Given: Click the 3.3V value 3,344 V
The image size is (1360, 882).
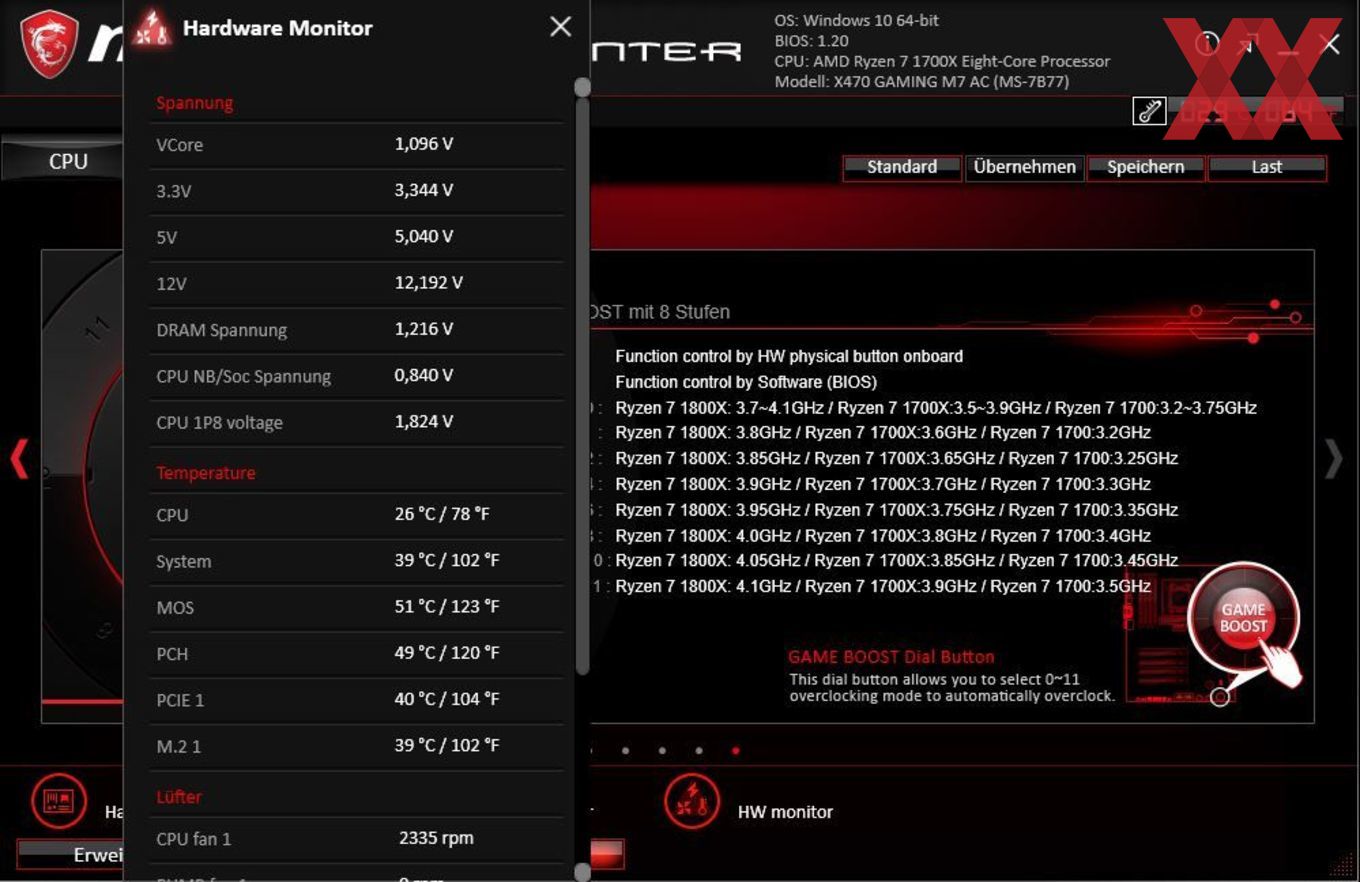Looking at the screenshot, I should click(423, 190).
